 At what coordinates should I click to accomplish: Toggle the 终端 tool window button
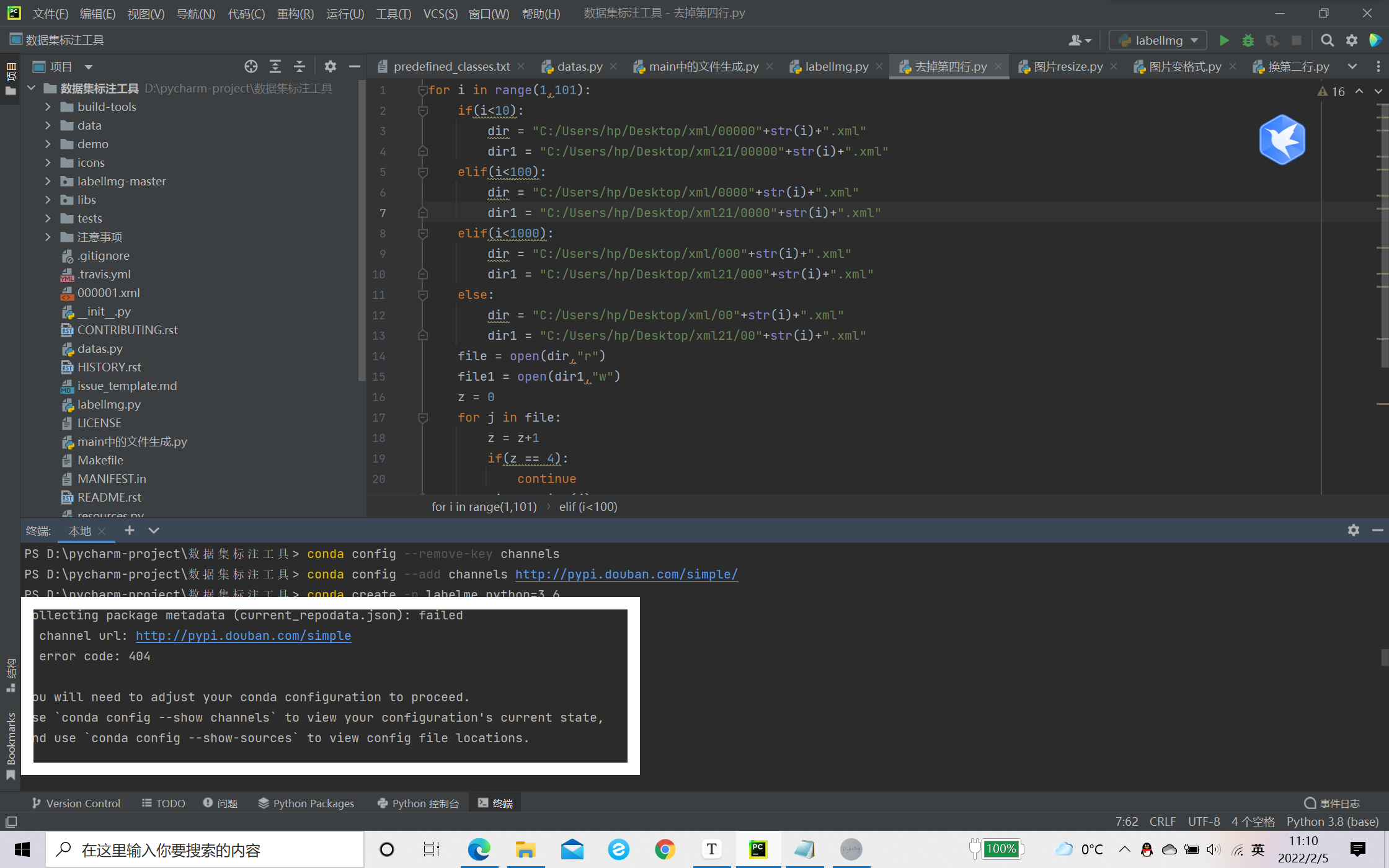[x=495, y=803]
